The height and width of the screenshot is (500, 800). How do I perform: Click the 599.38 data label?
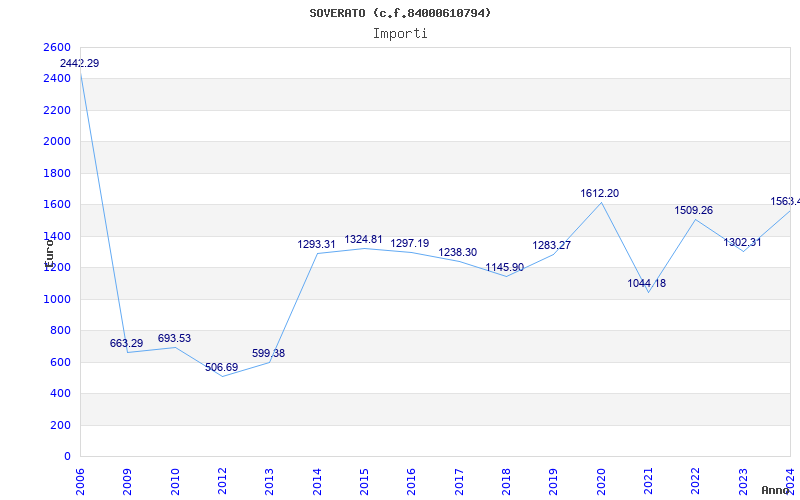click(x=268, y=354)
